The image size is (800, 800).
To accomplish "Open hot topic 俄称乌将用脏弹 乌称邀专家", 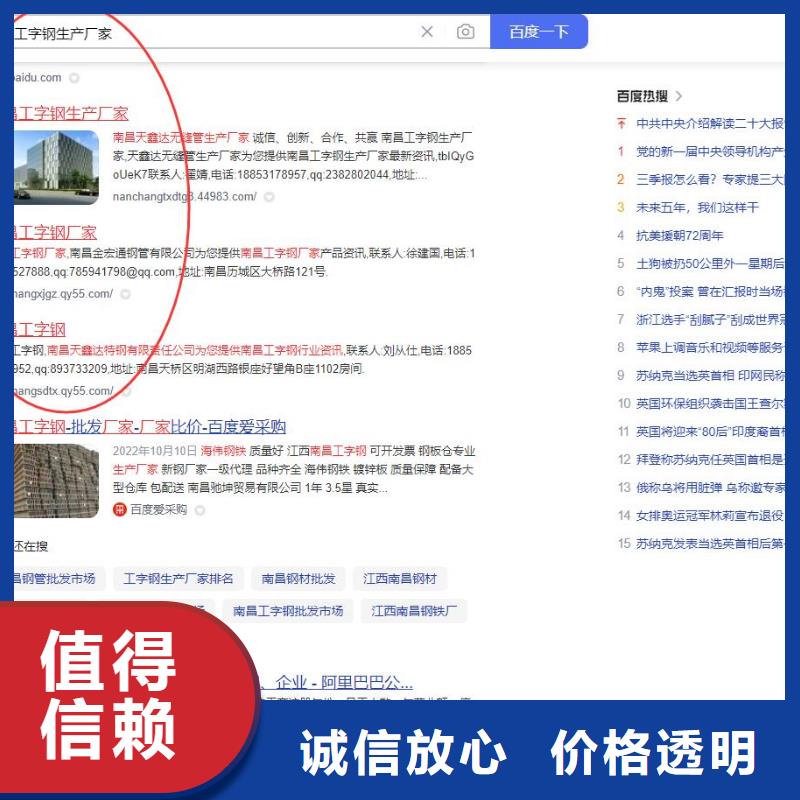I will tap(710, 488).
